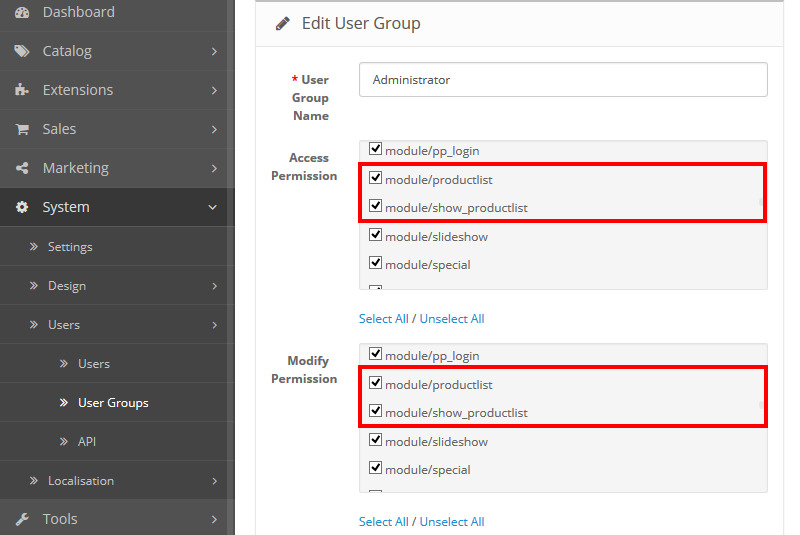
Task: Click Unselect All under Modify Permission
Action: [451, 522]
